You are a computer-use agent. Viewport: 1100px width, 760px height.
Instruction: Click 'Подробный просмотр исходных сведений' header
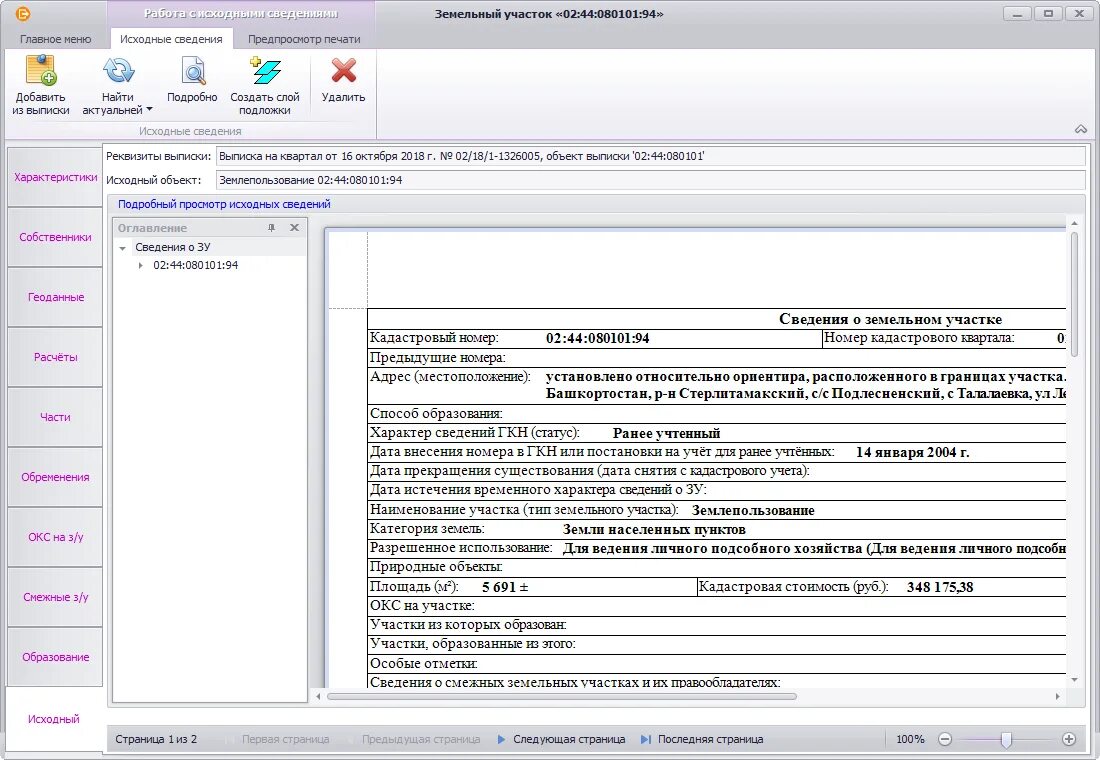coord(224,204)
